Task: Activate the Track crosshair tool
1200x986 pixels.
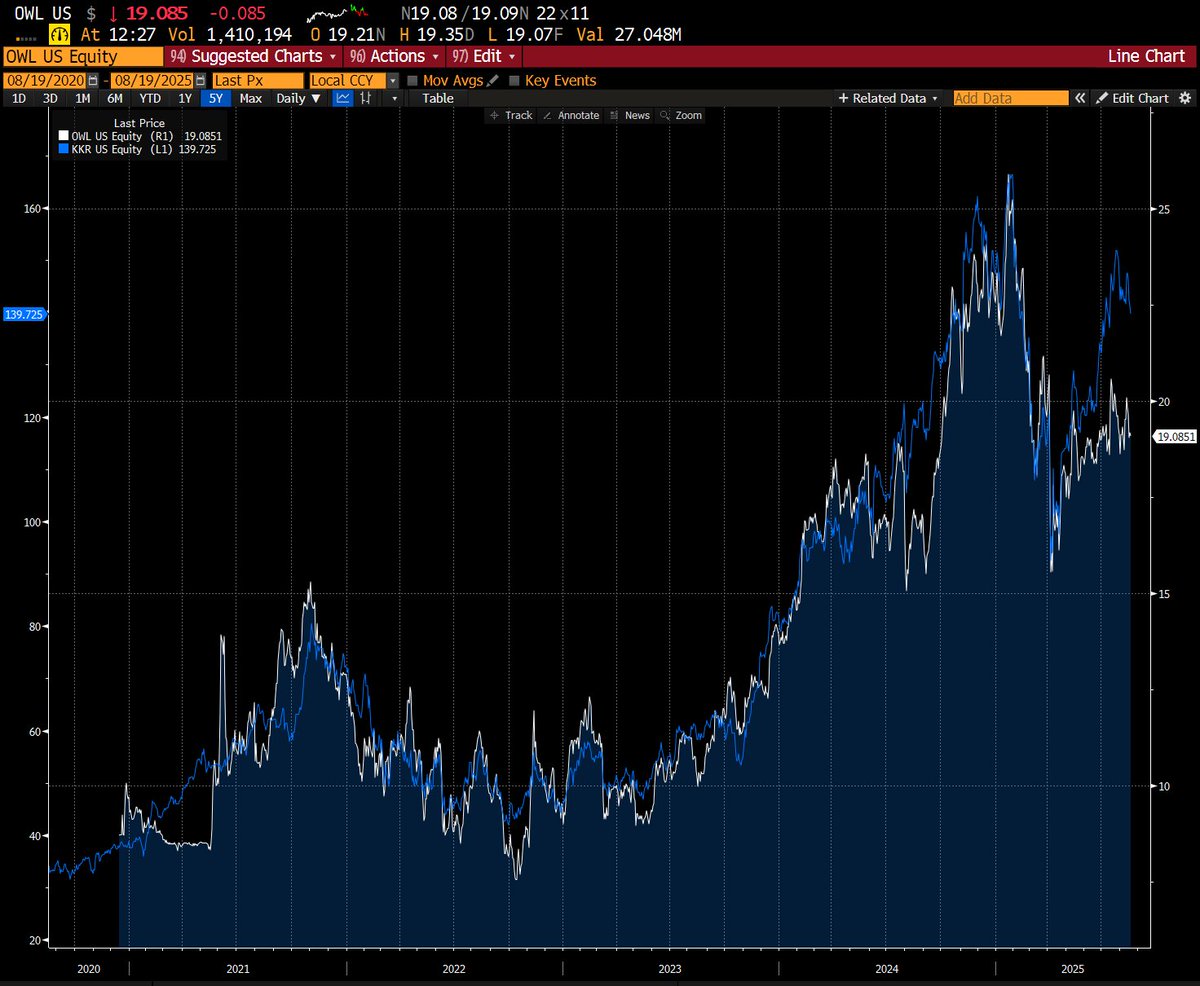Action: pos(511,115)
